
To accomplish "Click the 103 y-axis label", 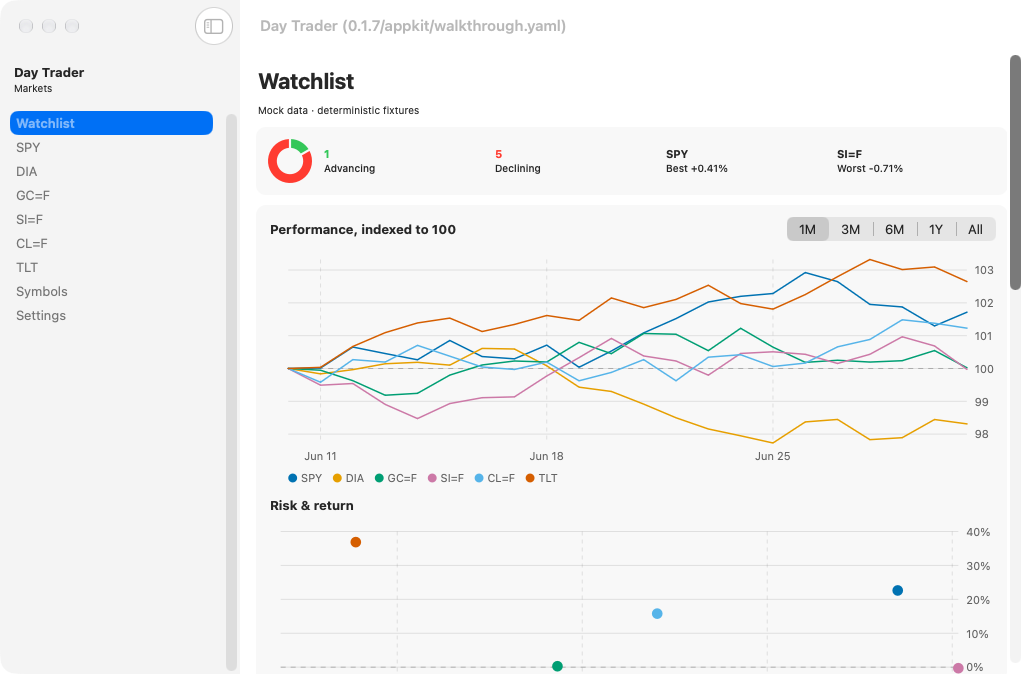I will click(x=984, y=270).
